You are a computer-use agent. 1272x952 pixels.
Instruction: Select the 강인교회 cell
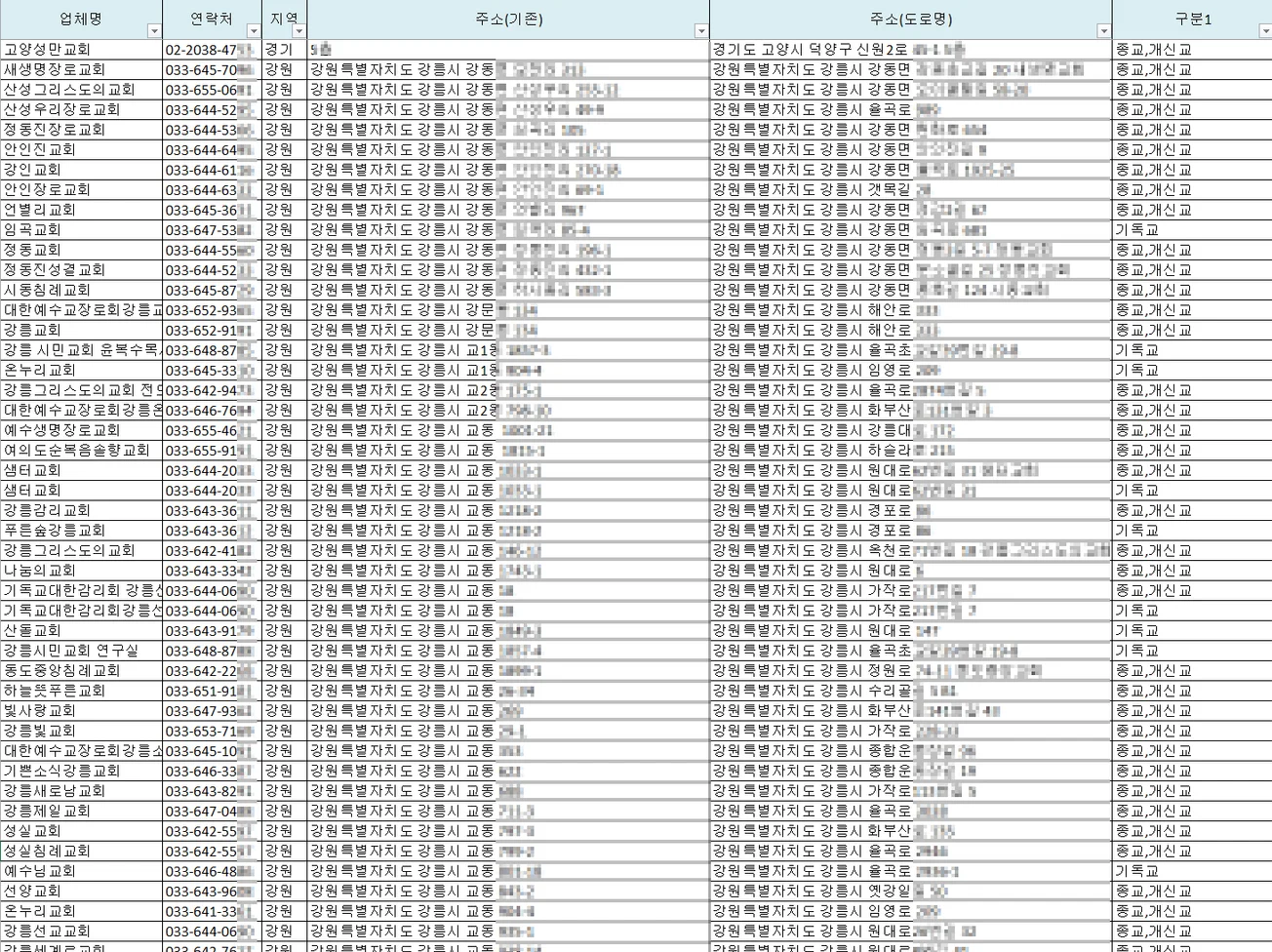tap(81, 170)
